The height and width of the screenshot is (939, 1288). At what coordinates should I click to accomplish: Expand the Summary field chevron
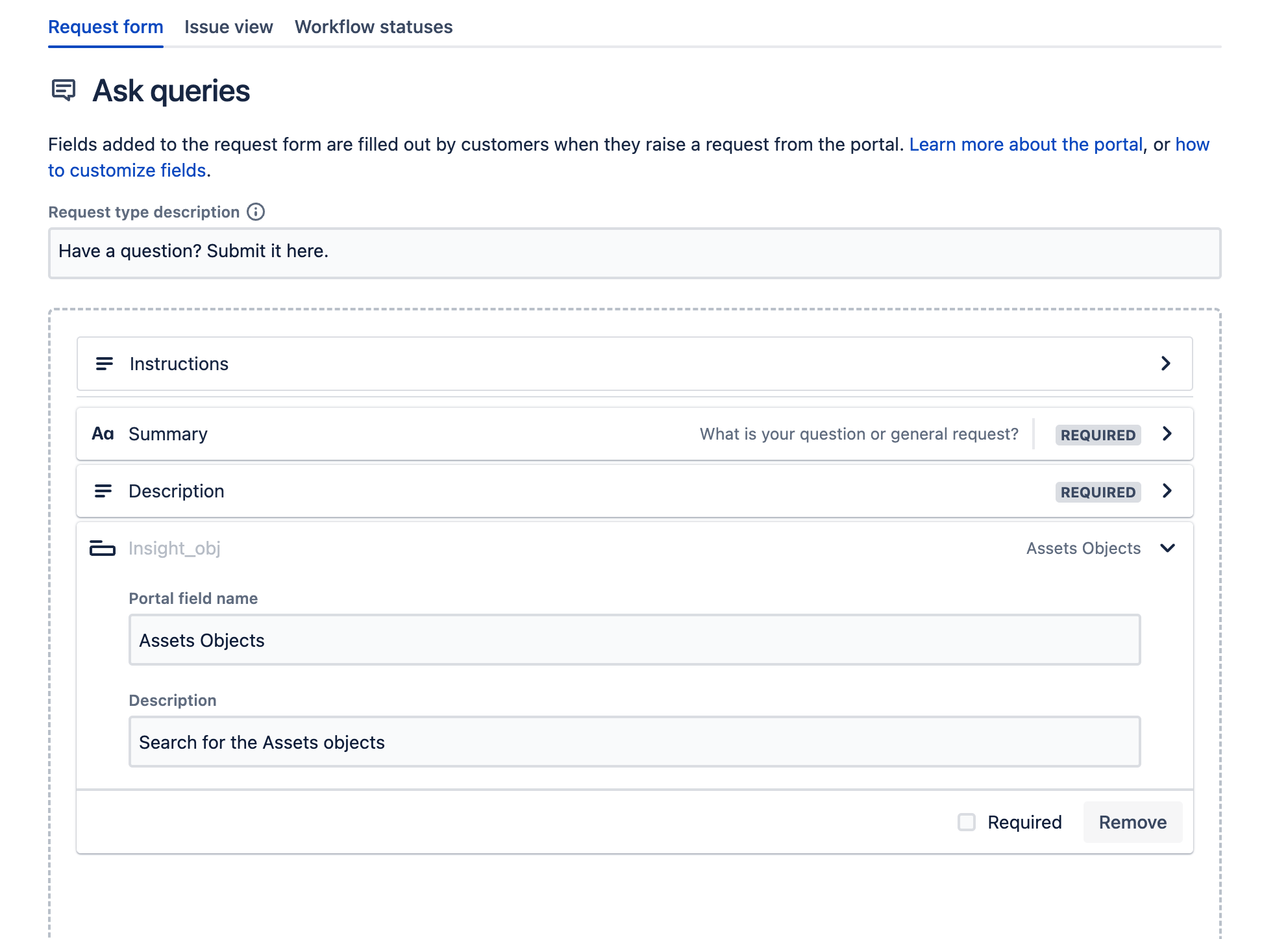1167,434
